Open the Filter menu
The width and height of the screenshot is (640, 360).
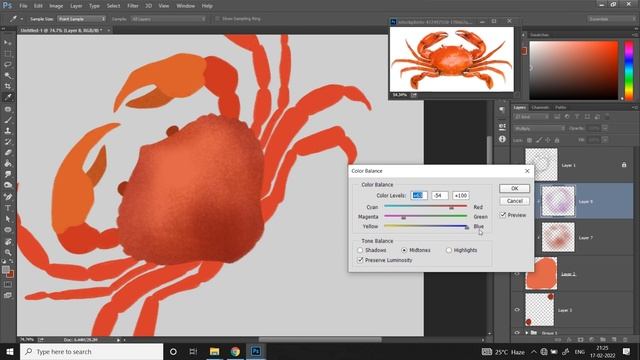[x=133, y=6]
